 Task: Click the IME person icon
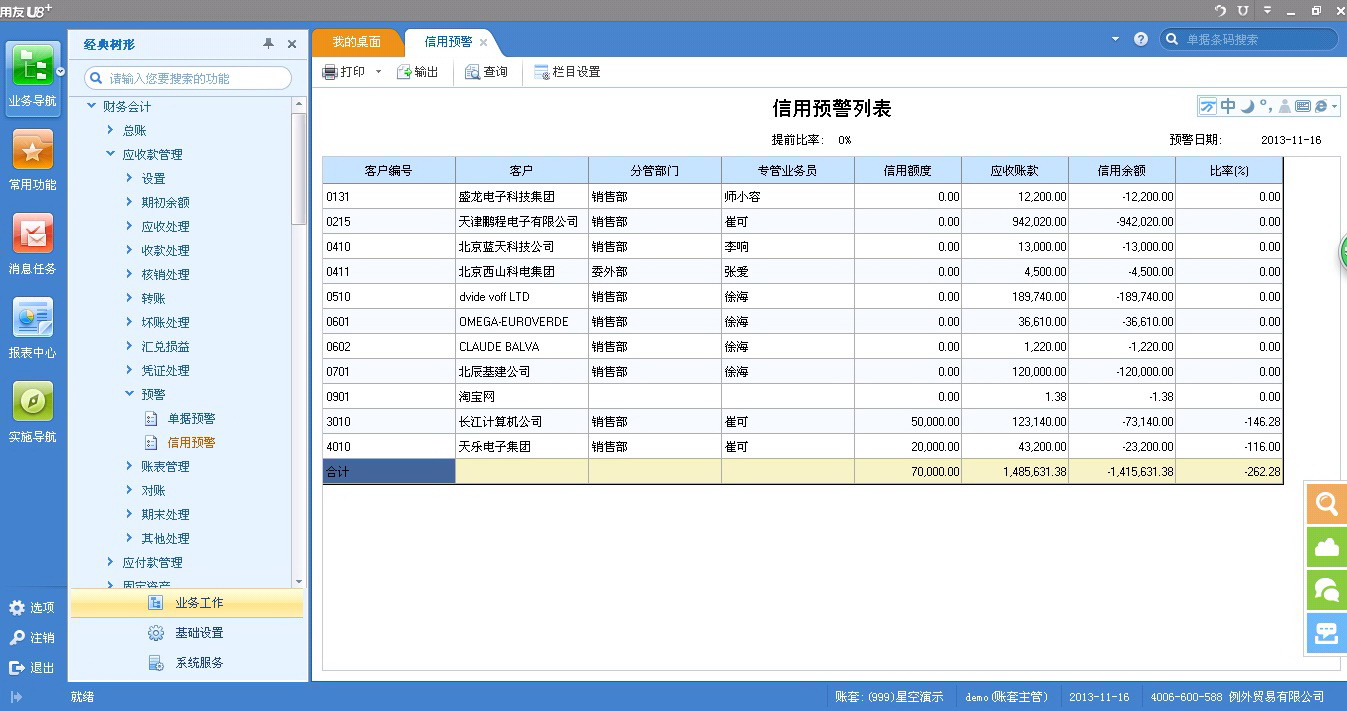(x=1285, y=106)
